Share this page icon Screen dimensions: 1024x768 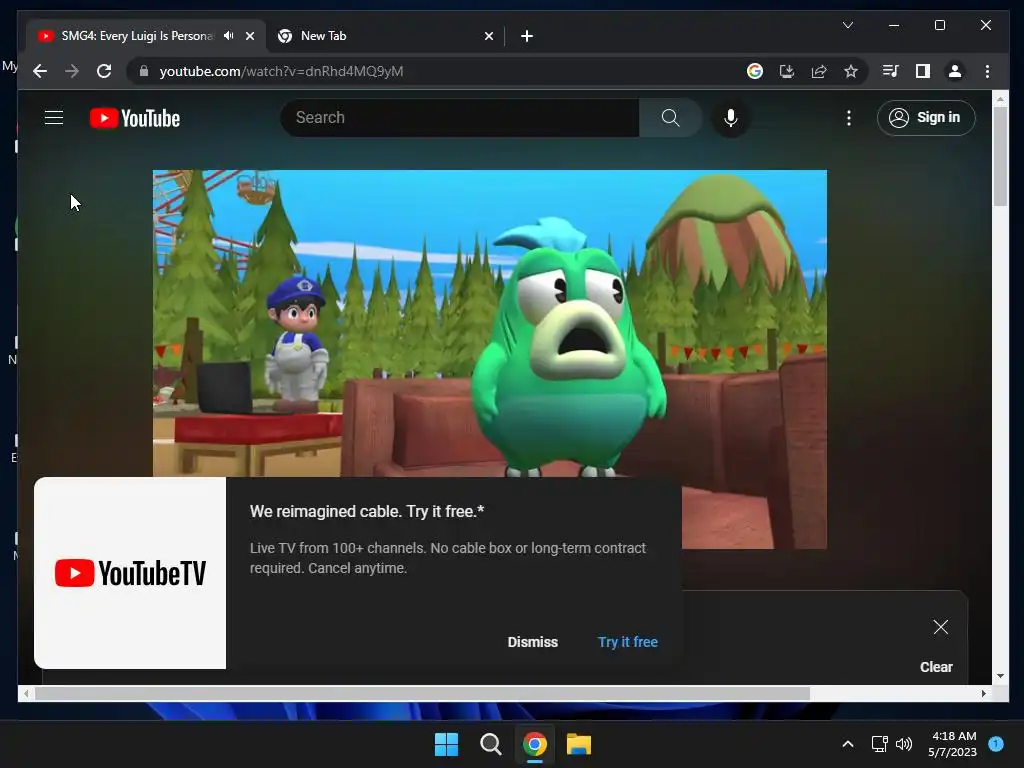click(x=819, y=71)
